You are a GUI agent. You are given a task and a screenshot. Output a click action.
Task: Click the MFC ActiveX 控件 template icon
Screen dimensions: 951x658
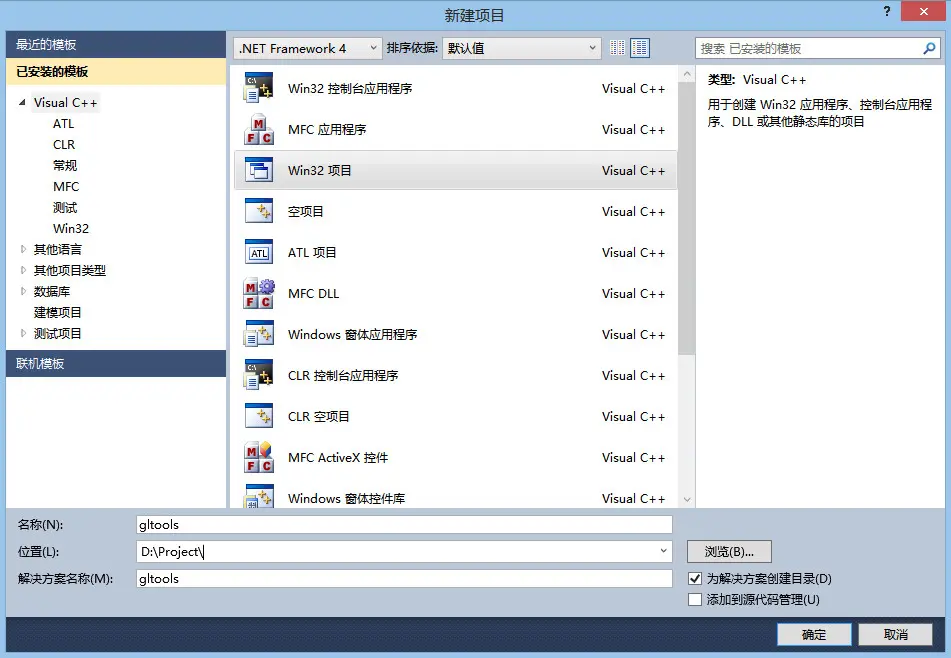click(x=259, y=457)
